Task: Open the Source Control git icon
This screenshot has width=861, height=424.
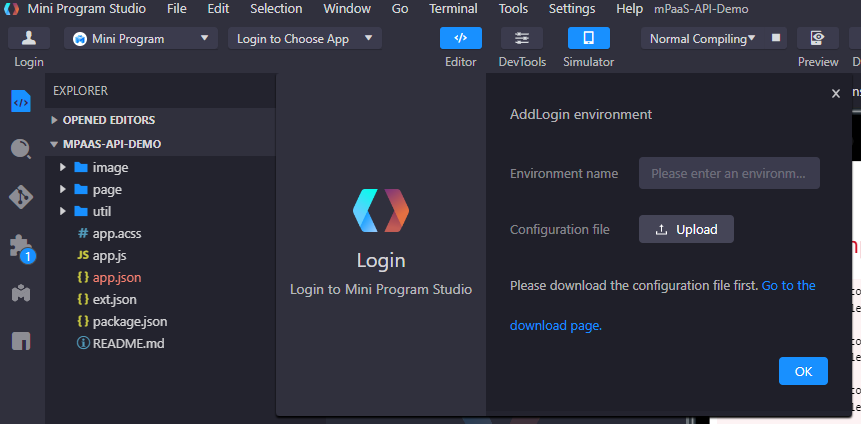Action: 21,197
